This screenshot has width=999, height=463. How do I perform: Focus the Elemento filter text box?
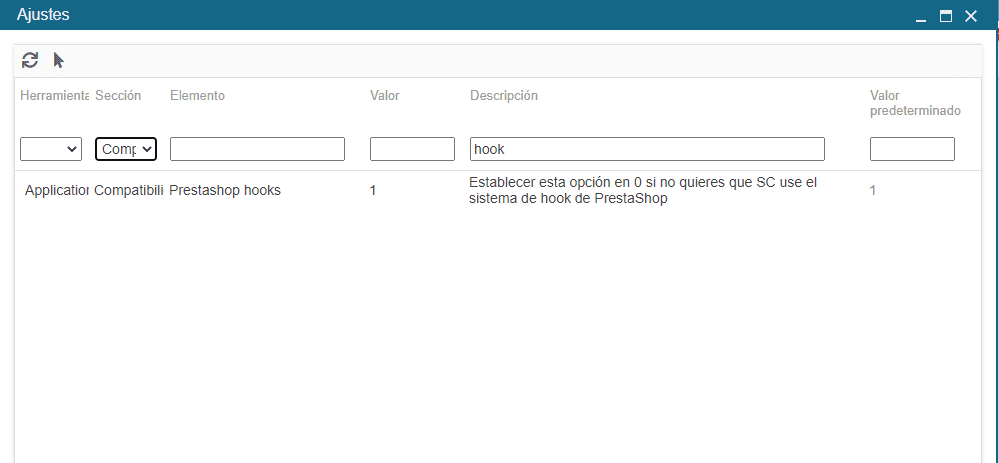257,149
